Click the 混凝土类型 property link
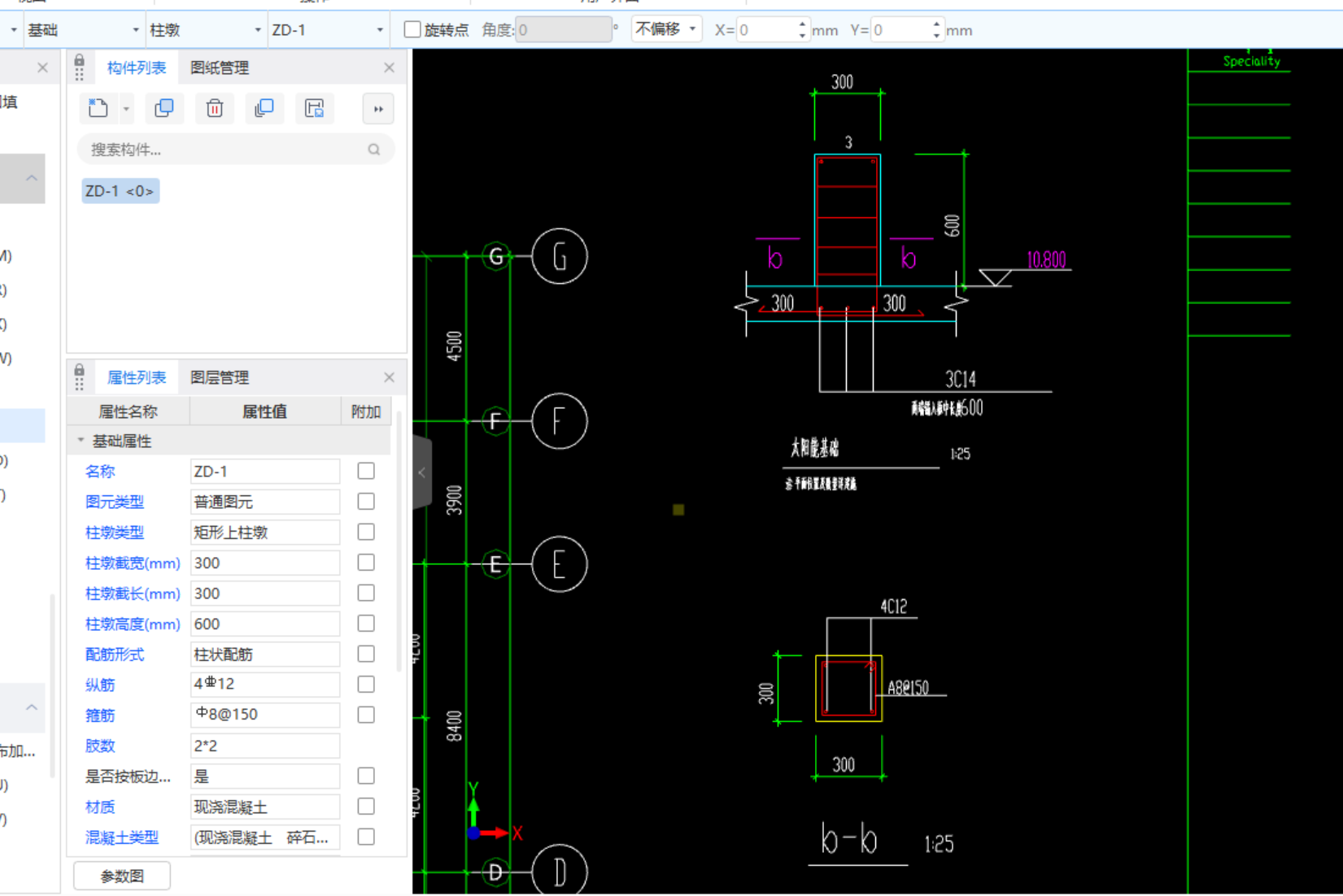 coord(122,837)
